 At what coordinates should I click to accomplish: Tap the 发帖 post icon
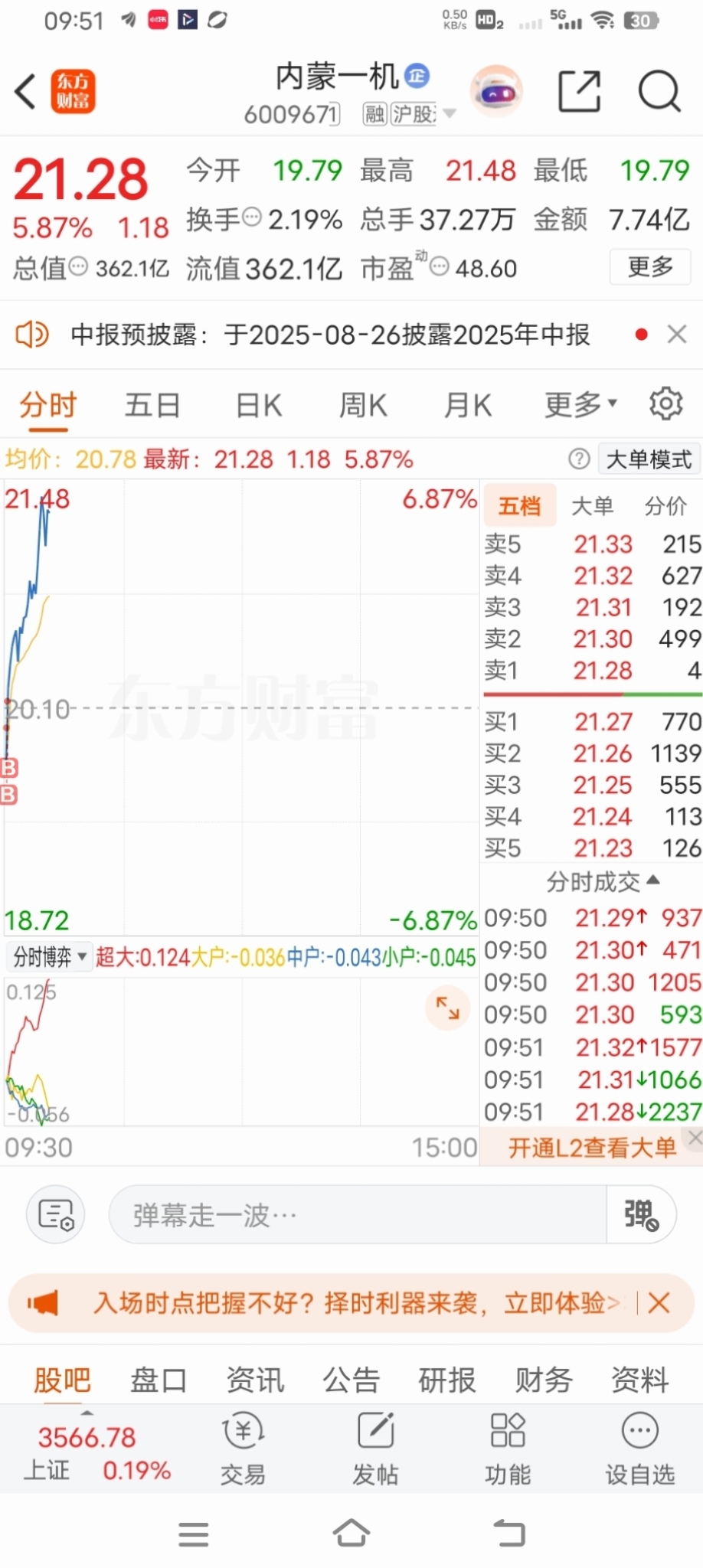point(375,1448)
